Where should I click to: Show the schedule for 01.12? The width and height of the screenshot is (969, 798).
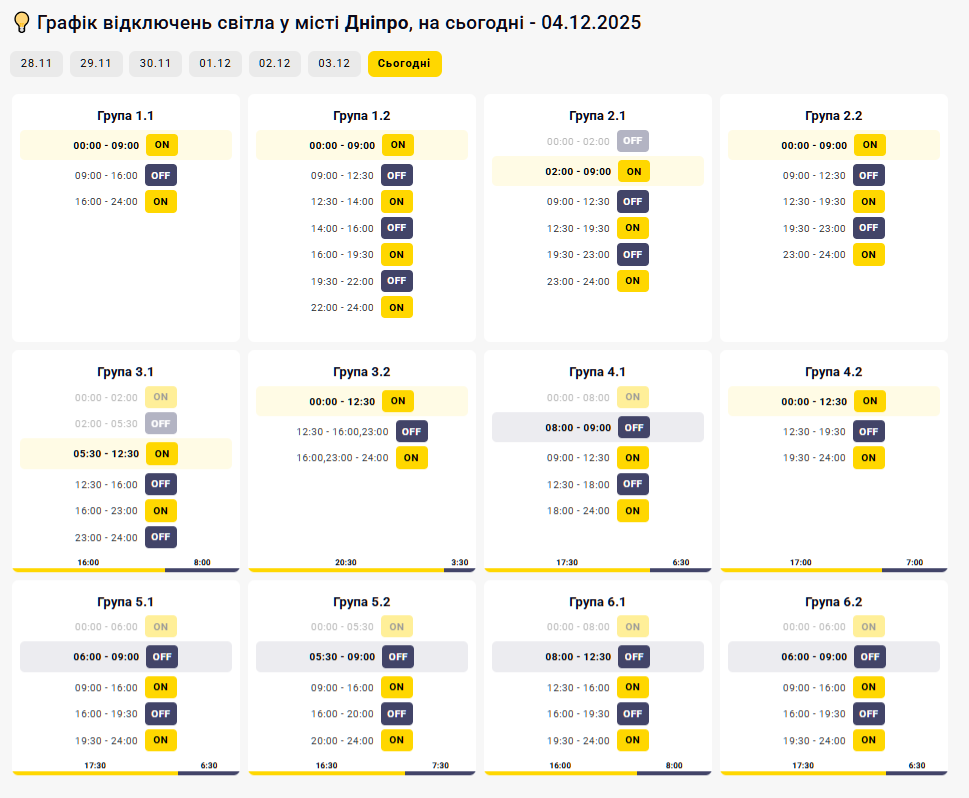(x=215, y=64)
